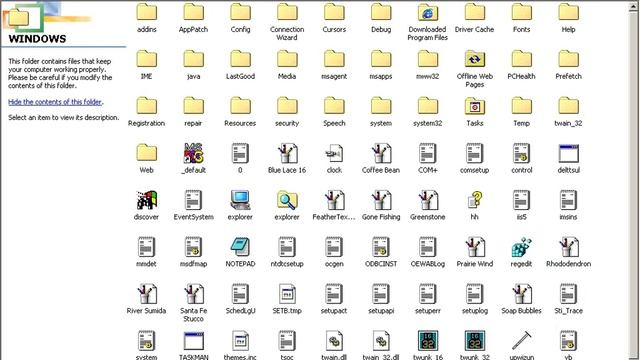Open the Driver Cache folder
The height and width of the screenshot is (360, 640).
[474, 13]
